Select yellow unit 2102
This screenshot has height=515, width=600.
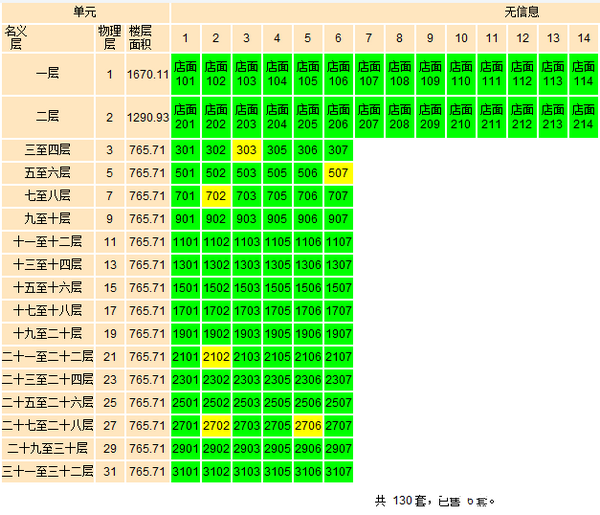(x=216, y=357)
